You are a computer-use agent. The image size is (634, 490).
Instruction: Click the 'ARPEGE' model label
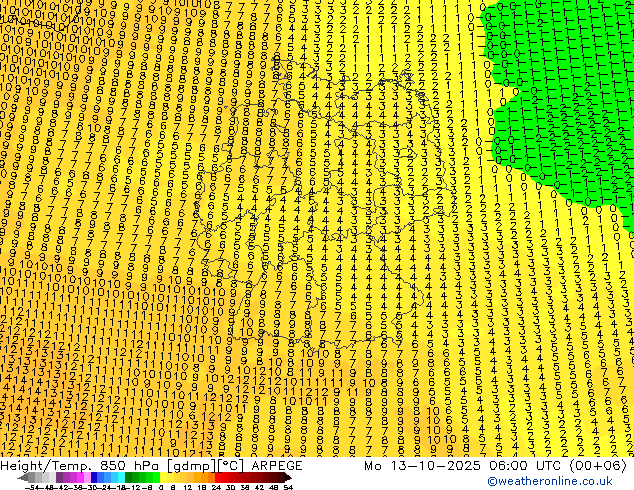coord(277,466)
